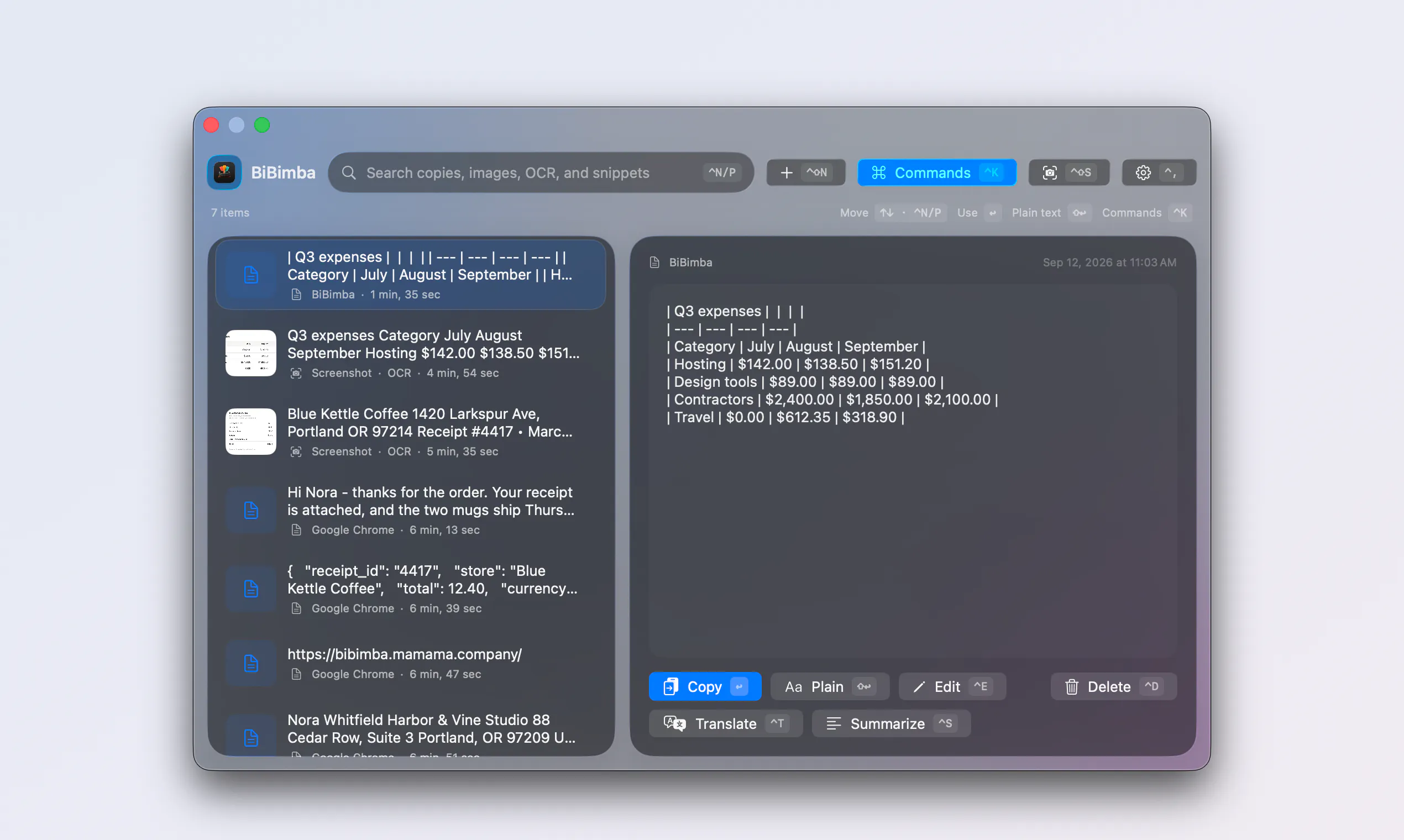Click the Delete trash icon
Image resolution: width=1404 pixels, height=840 pixels.
1071,686
